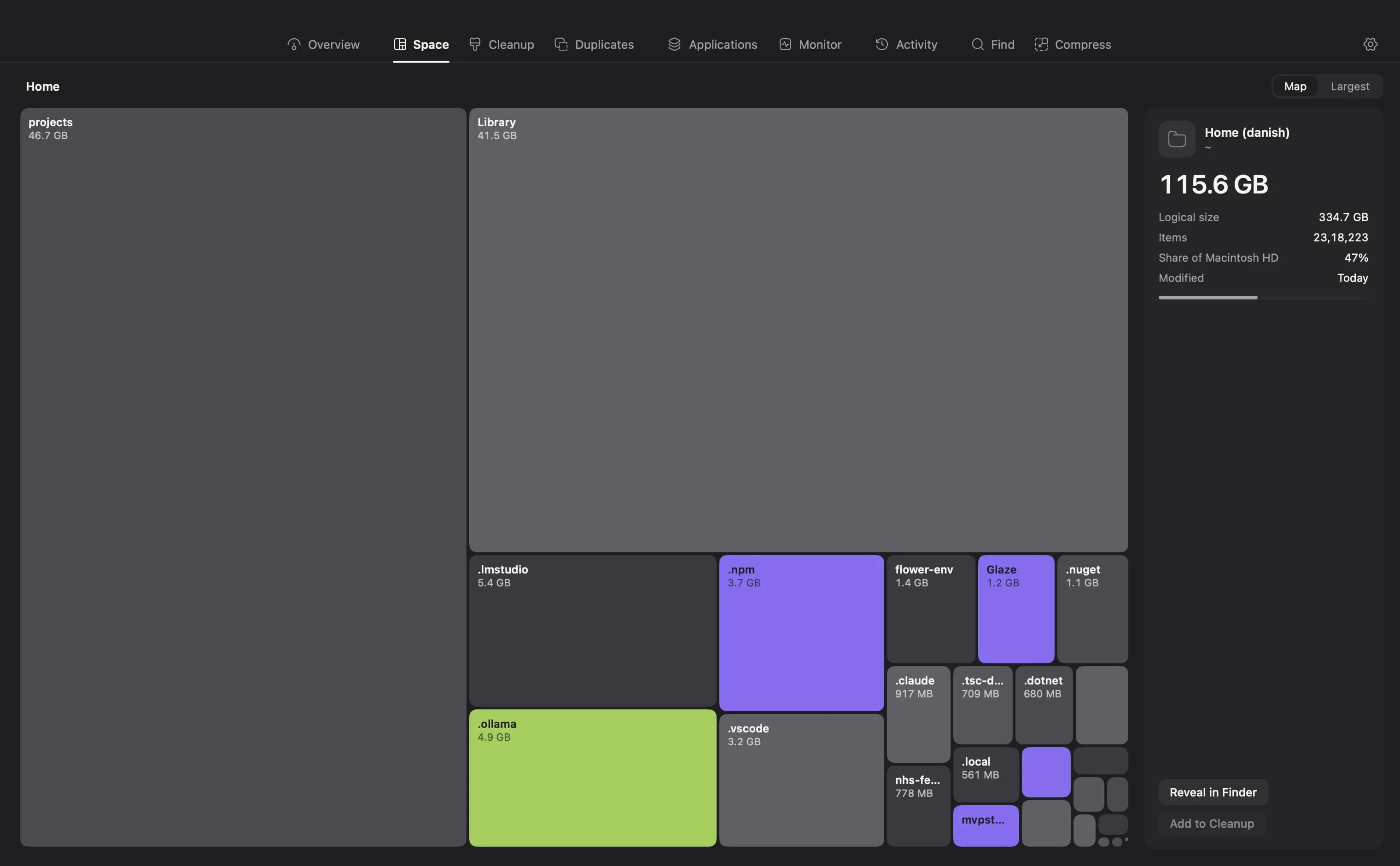Click the purple Glaze block
Image resolution: width=1400 pixels, height=866 pixels.
[1016, 609]
